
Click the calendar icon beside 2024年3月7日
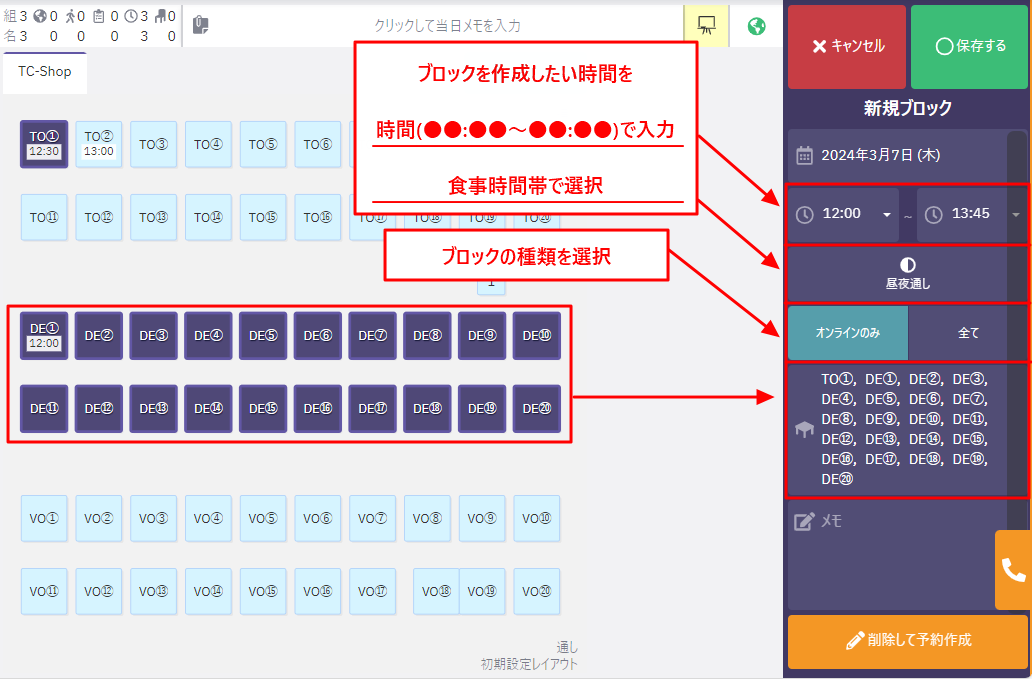[804, 155]
